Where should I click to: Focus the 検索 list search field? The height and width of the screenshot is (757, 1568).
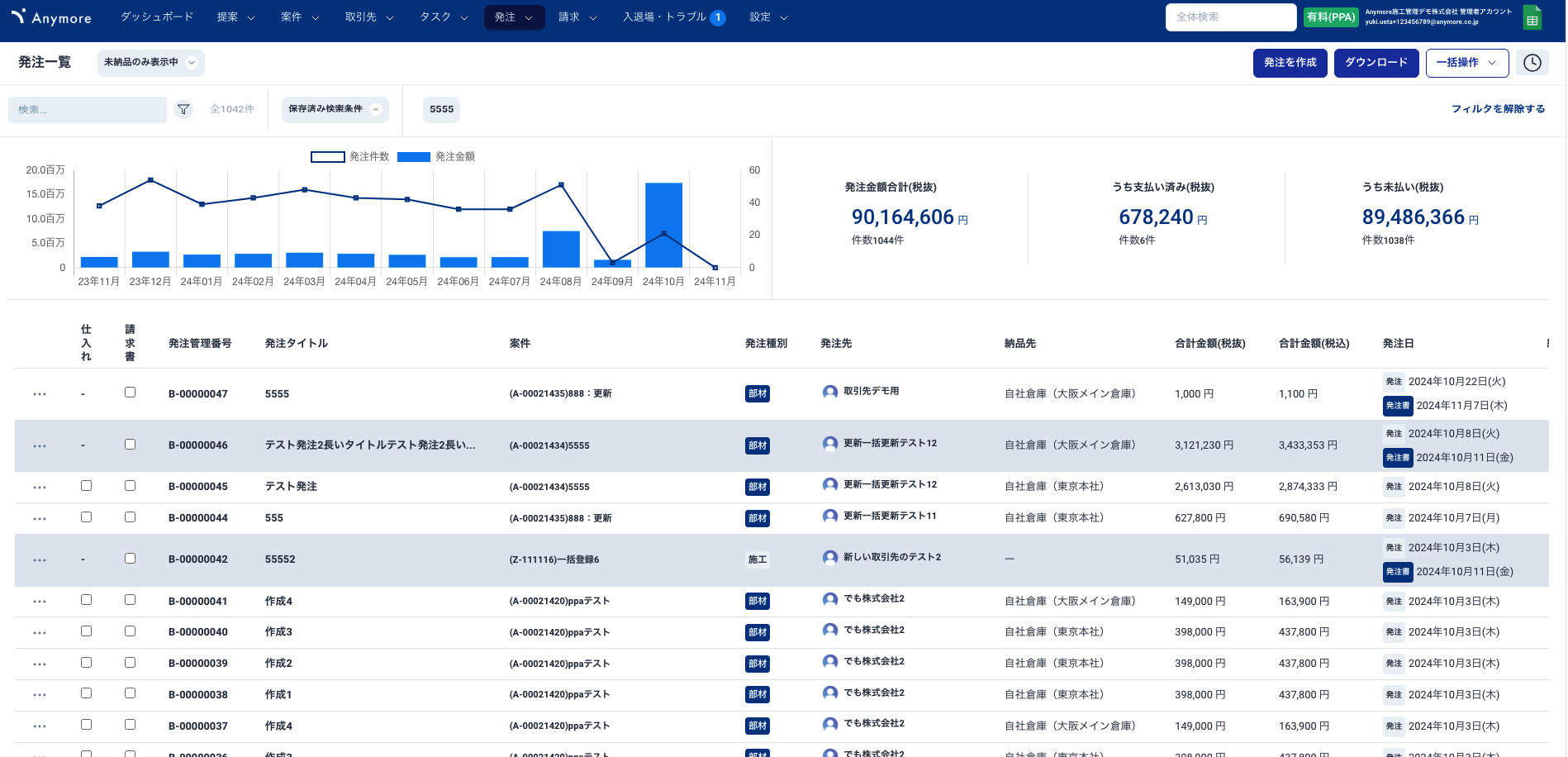tap(88, 110)
